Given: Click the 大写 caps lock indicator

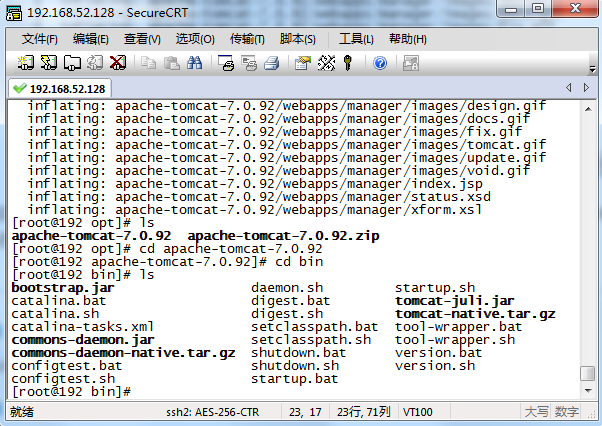Looking at the screenshot, I should (x=536, y=412).
